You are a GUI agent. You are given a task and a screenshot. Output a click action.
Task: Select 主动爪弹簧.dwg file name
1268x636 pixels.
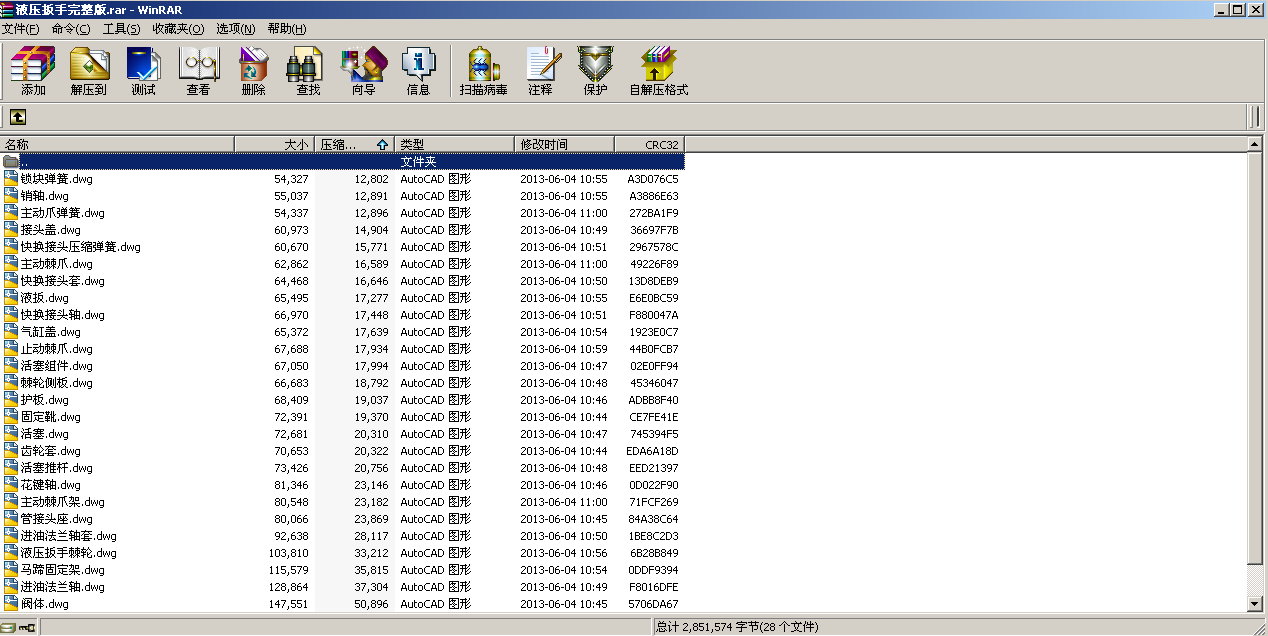coord(62,213)
